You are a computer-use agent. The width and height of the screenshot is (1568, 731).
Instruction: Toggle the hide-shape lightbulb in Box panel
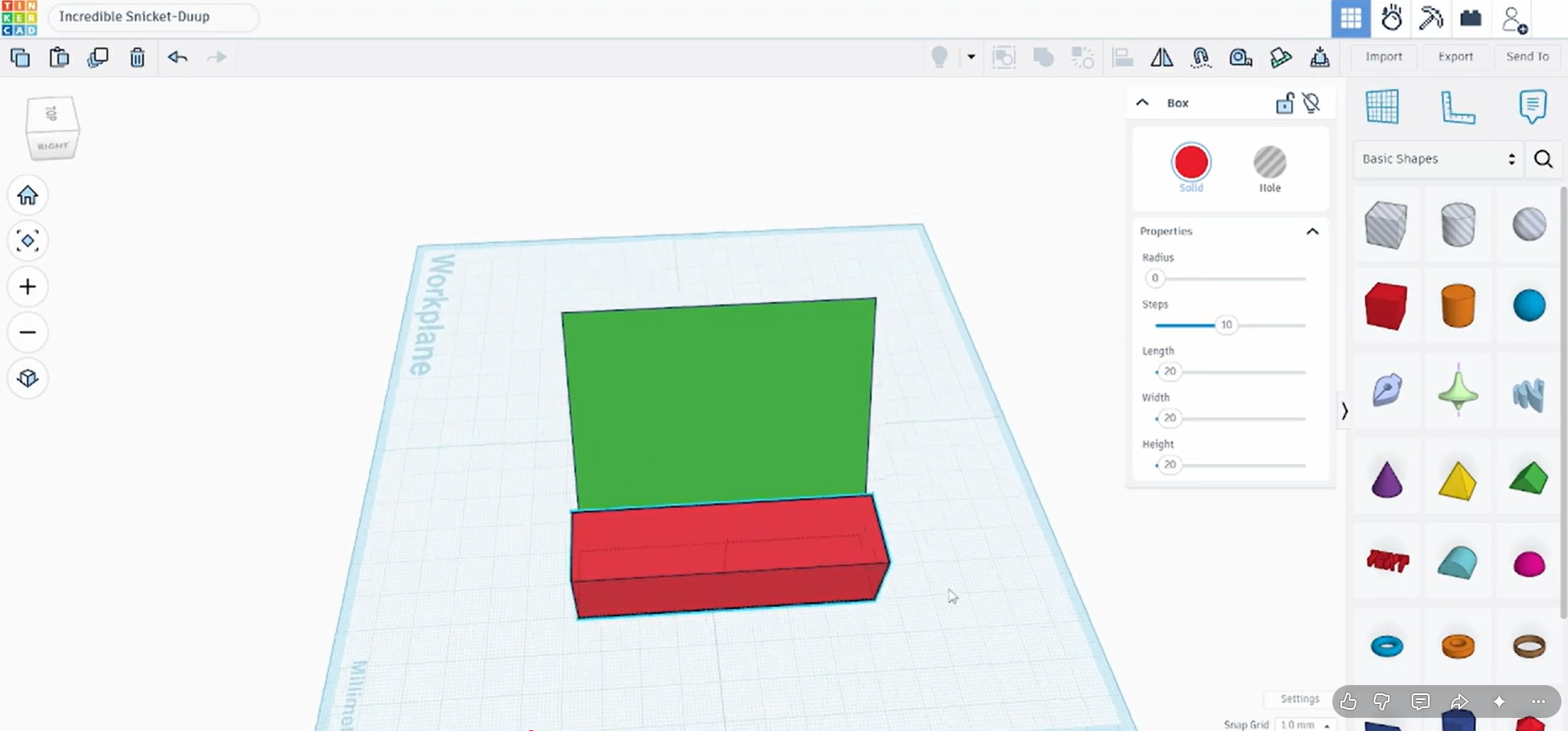[x=1312, y=103]
